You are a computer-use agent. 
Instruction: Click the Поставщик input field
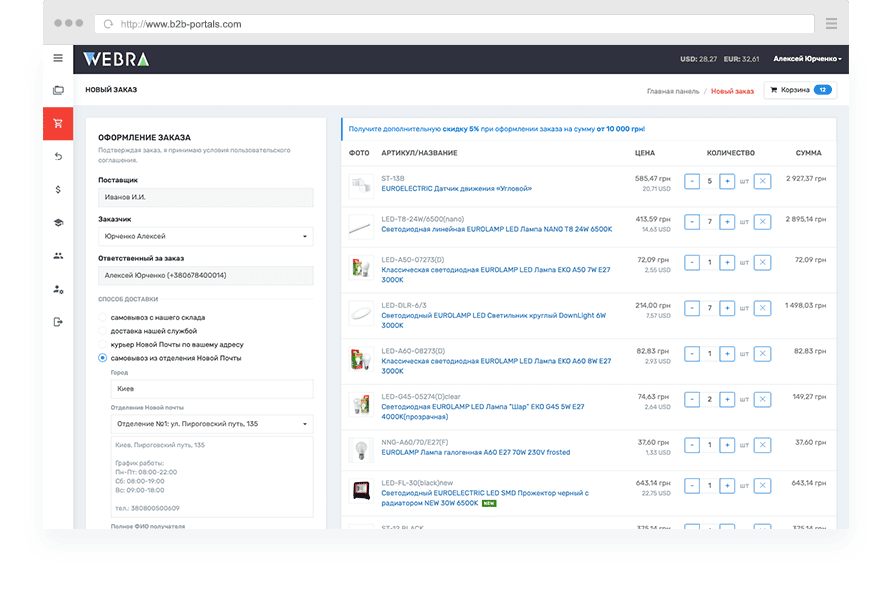click(x=206, y=197)
